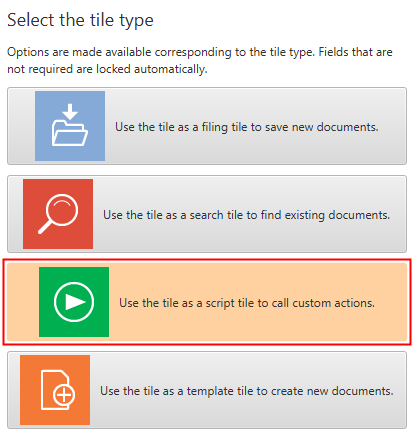This screenshot has height=442, width=419.
Task: Click the down arrow above the folder glyph
Action: click(70, 112)
